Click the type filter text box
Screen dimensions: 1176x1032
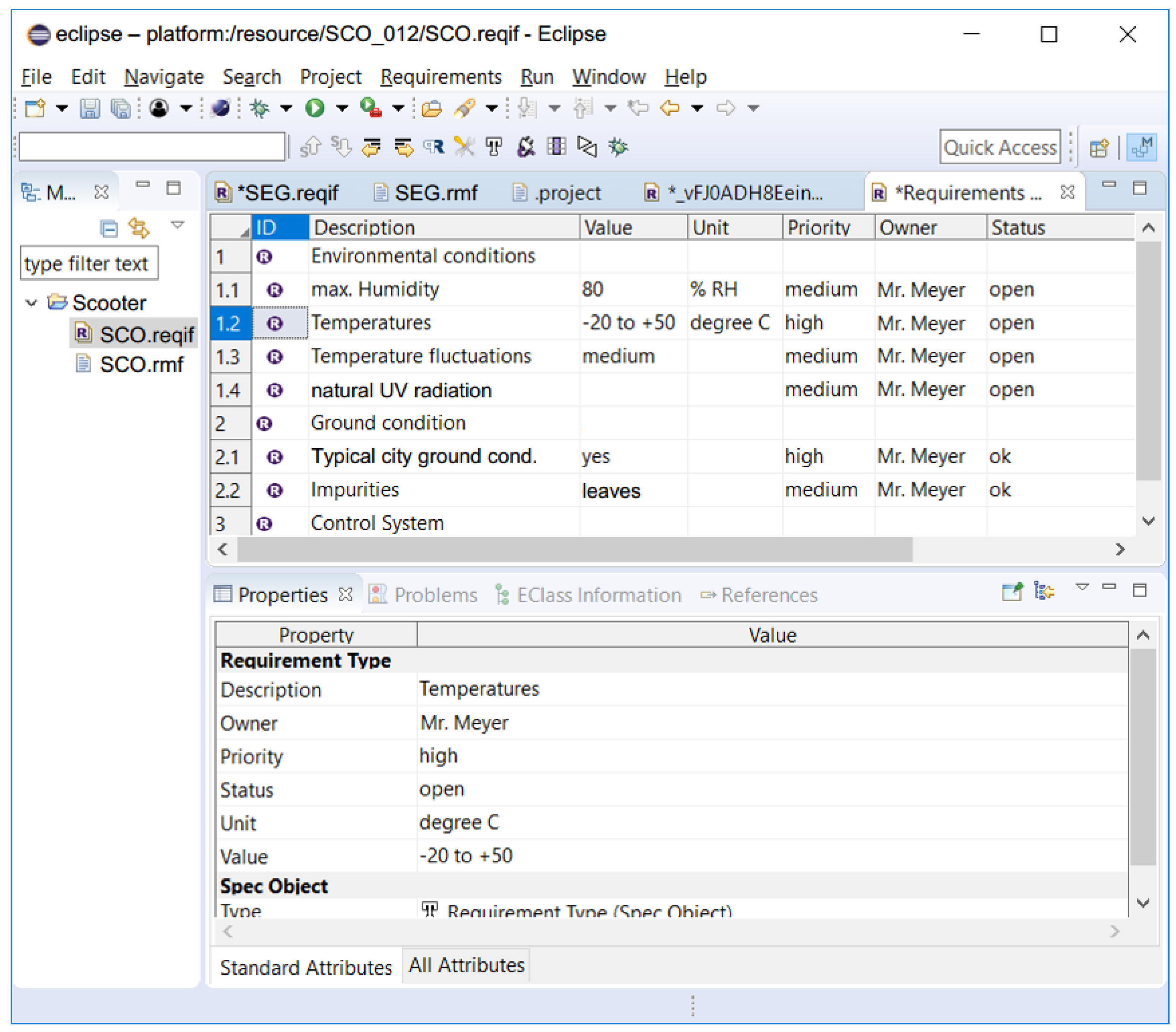[89, 264]
